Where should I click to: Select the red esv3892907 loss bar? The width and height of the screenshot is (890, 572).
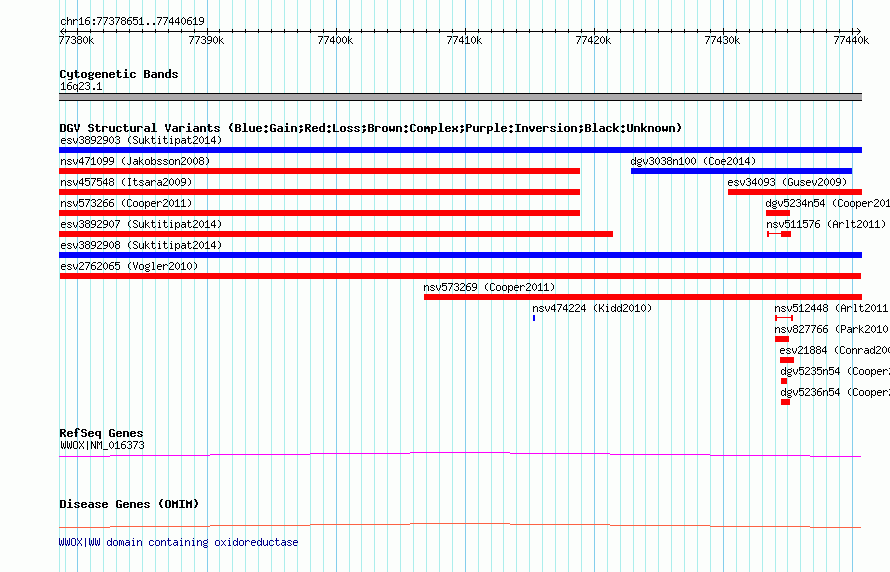click(336, 234)
